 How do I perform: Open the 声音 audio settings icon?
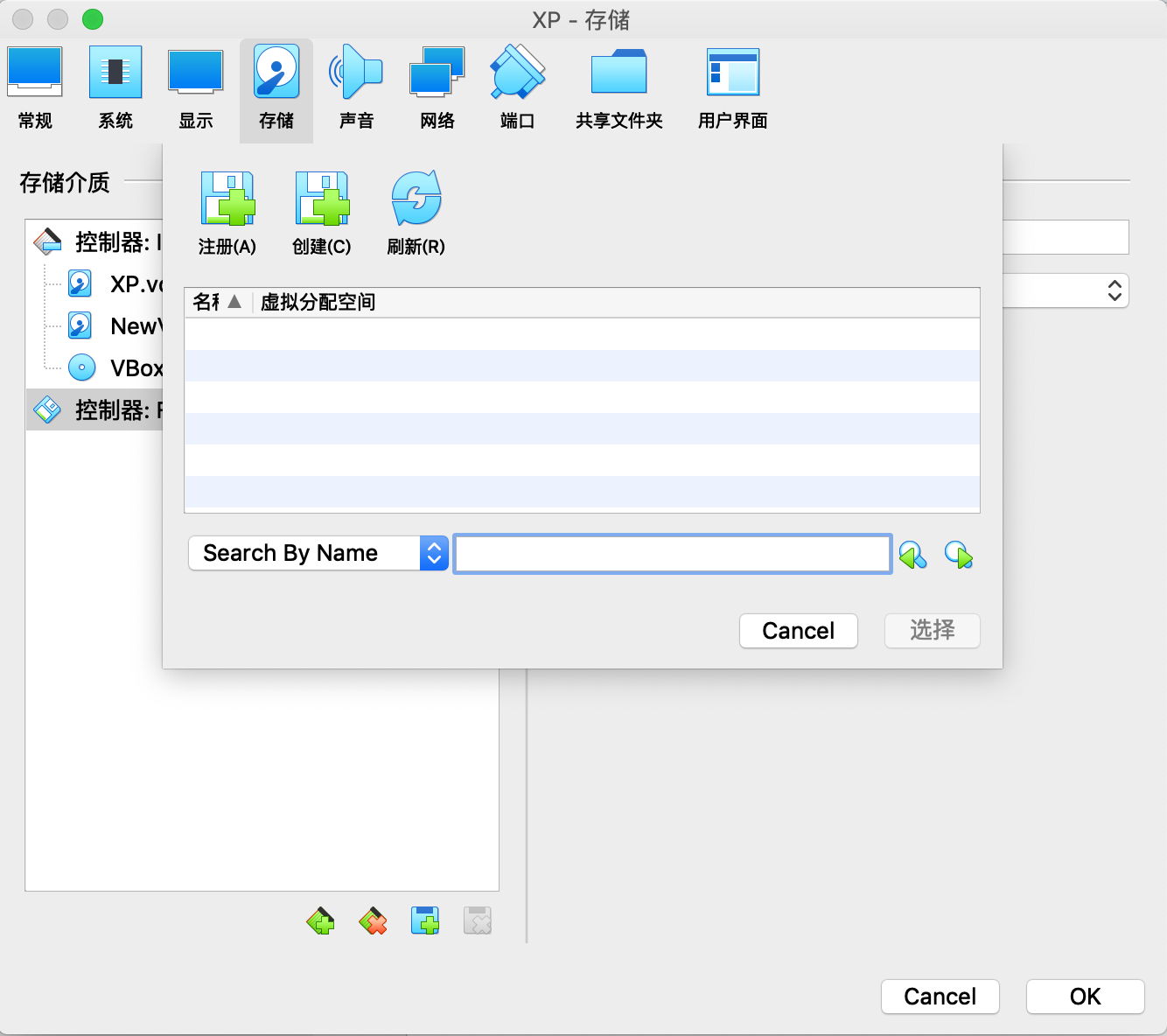[356, 88]
